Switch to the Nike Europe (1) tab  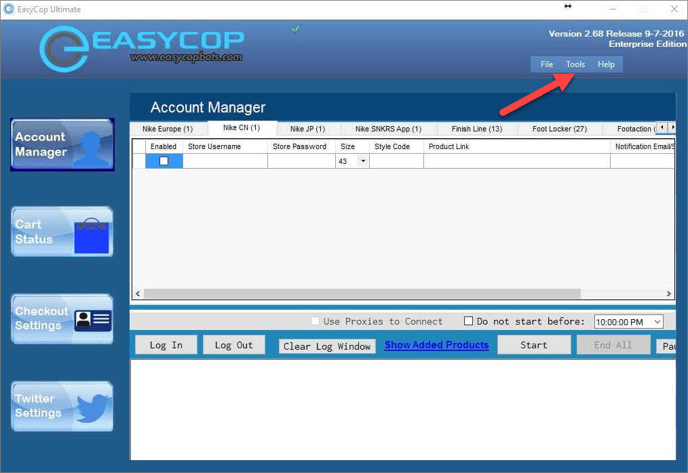point(168,129)
